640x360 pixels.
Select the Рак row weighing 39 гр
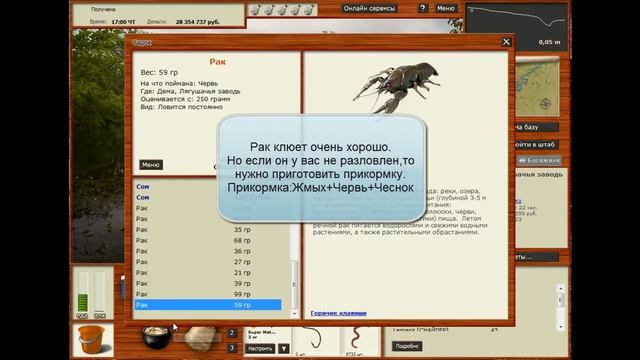[x=208, y=283]
